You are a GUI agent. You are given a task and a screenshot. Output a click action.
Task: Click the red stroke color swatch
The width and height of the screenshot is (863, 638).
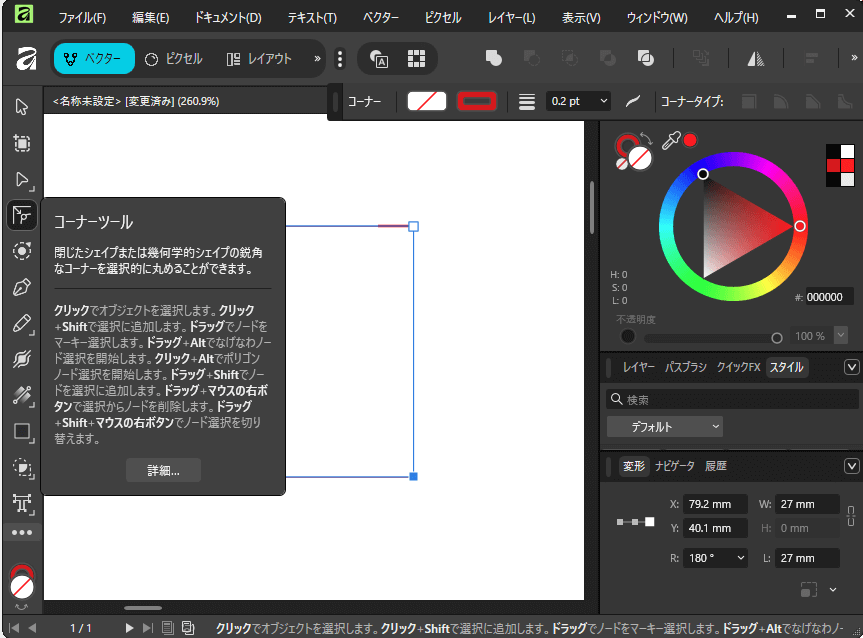477,101
